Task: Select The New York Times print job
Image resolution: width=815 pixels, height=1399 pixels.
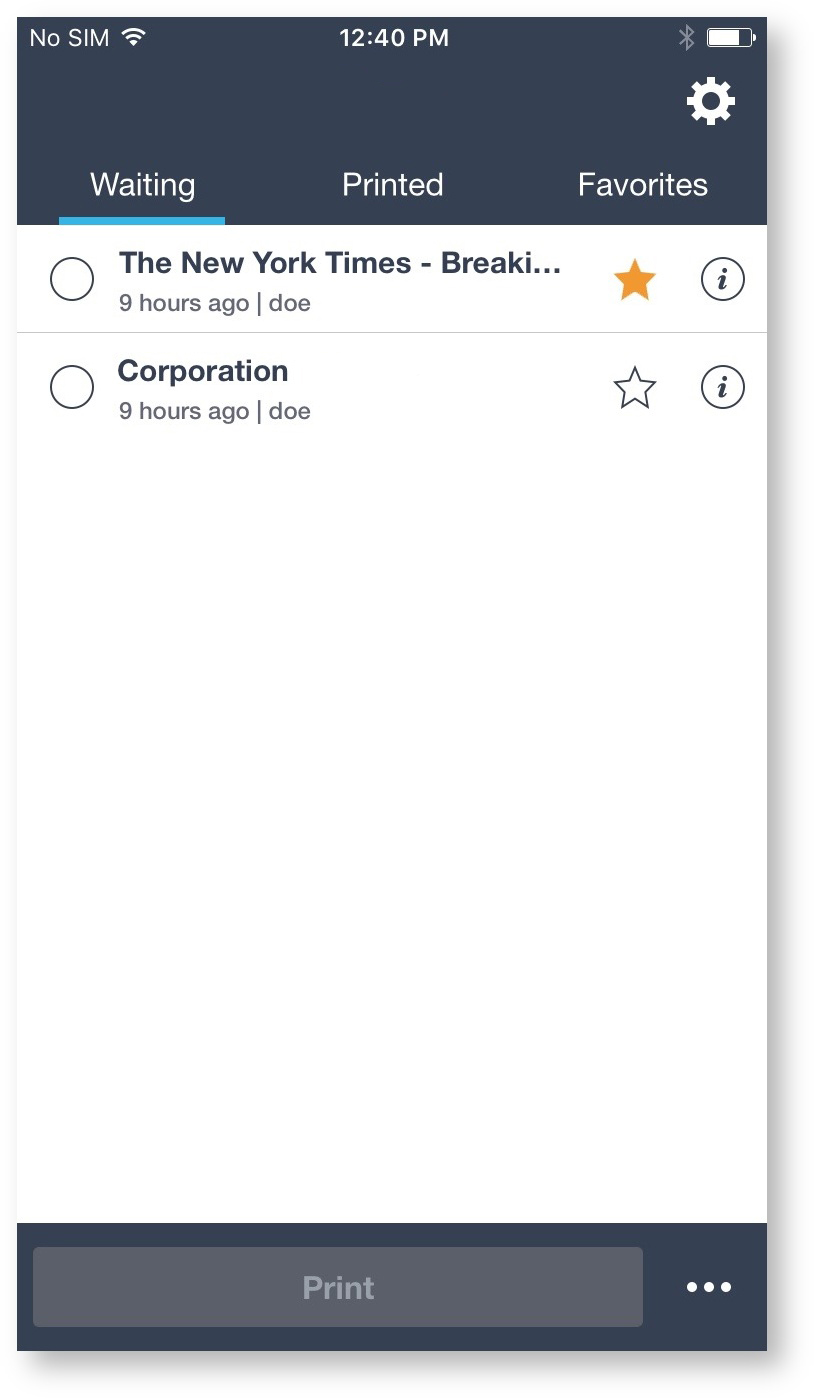Action: (72, 279)
